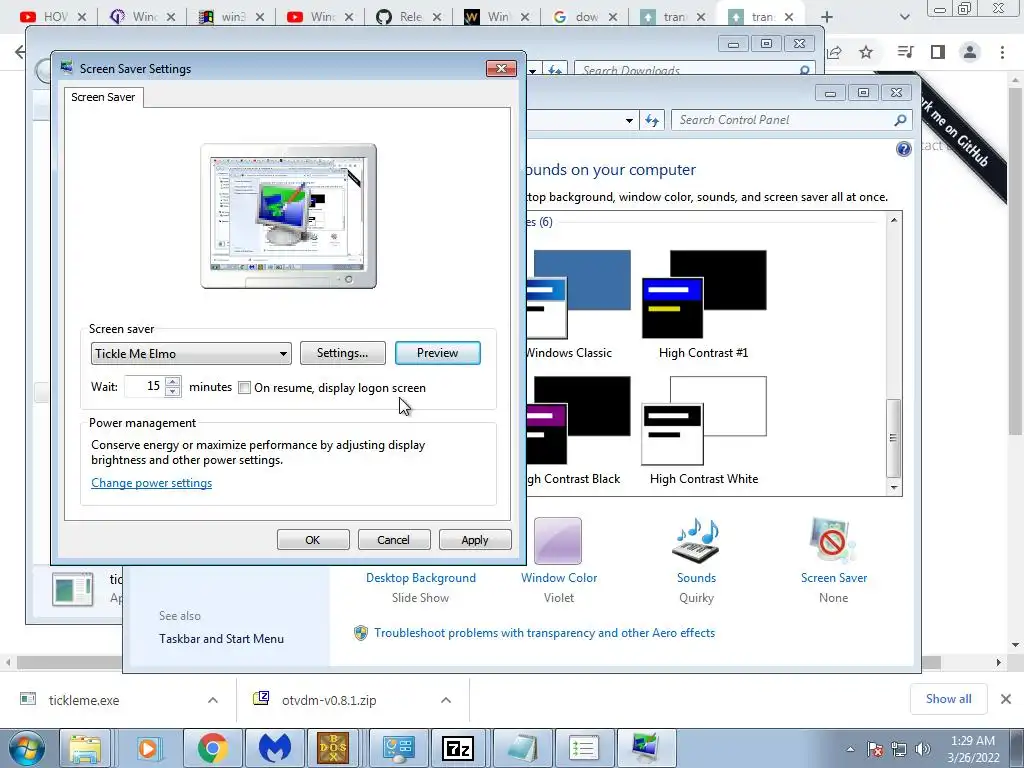Click the themes list scroll-up arrow
Image resolution: width=1024 pixels, height=768 pixels.
893,220
